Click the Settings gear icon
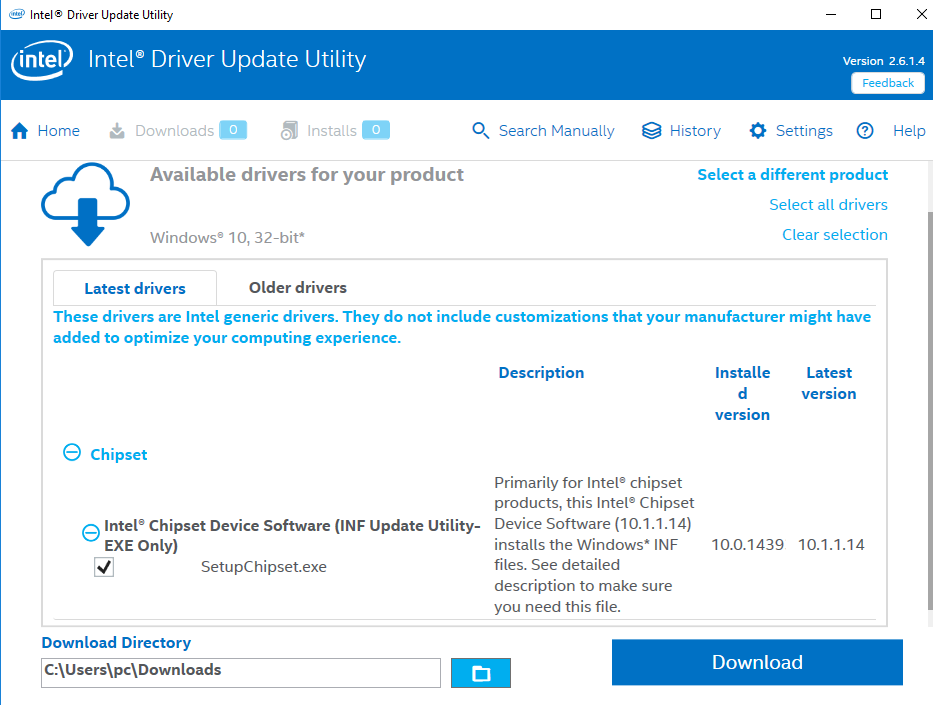 (757, 131)
